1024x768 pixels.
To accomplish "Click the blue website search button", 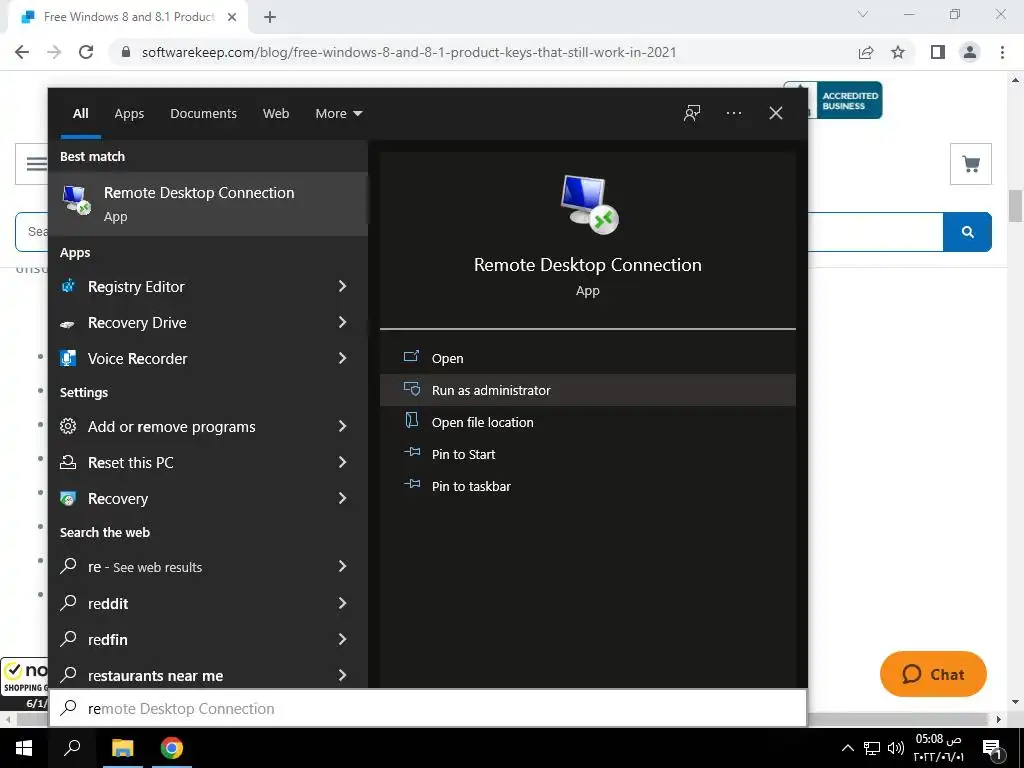I will (x=967, y=232).
